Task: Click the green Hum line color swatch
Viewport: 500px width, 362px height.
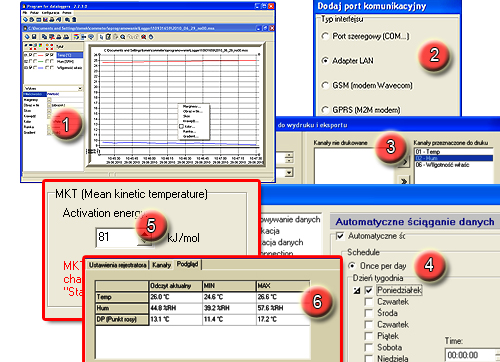Action: point(41,61)
